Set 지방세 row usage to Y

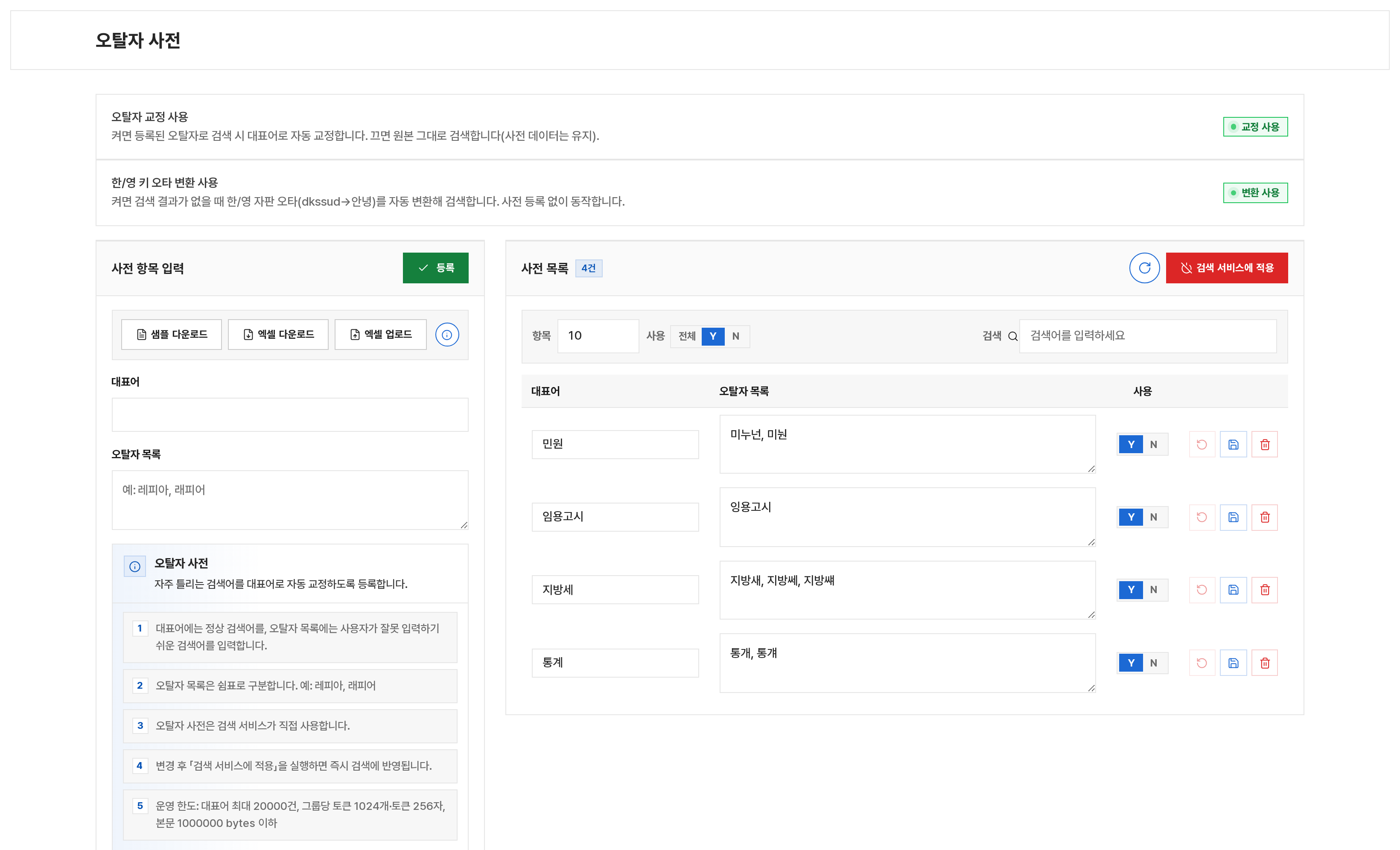[1131, 590]
